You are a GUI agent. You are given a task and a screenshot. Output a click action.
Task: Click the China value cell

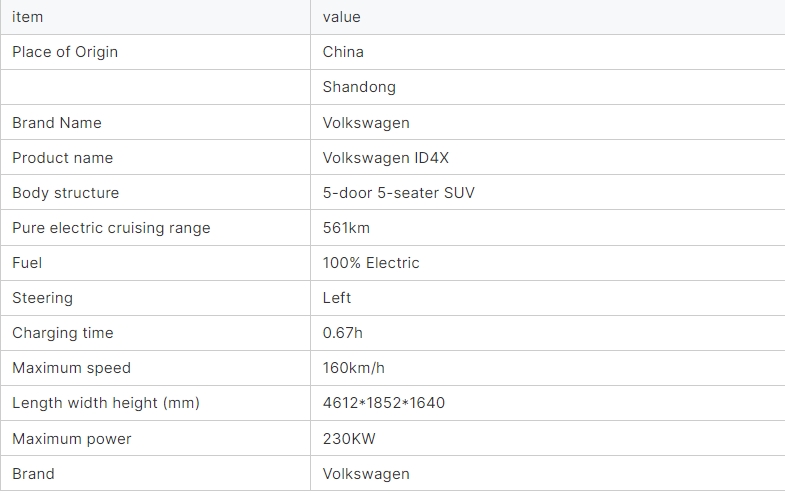coord(343,52)
